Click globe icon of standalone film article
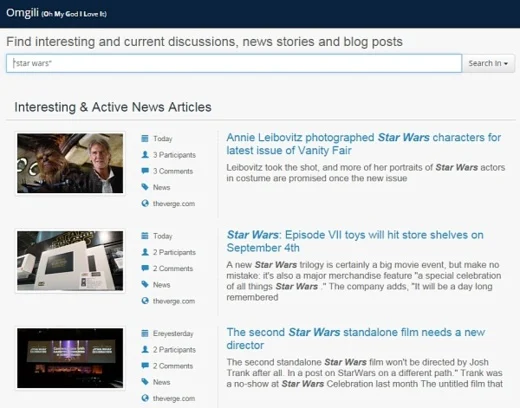 (145, 398)
